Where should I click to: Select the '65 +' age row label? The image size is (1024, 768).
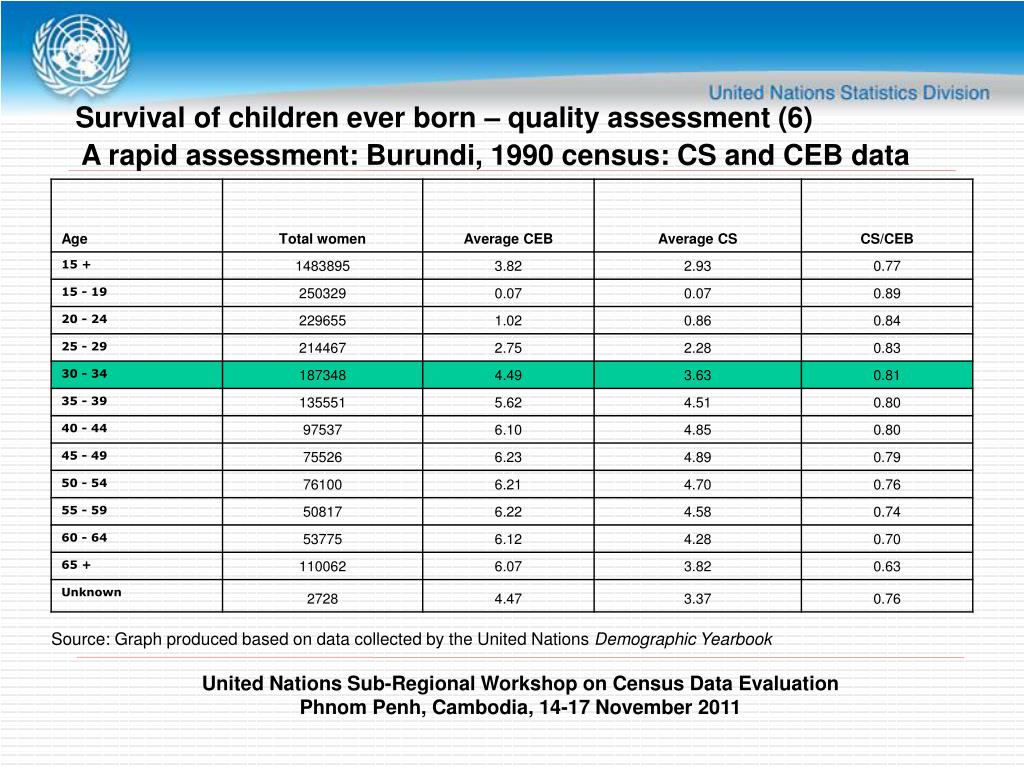point(76,566)
